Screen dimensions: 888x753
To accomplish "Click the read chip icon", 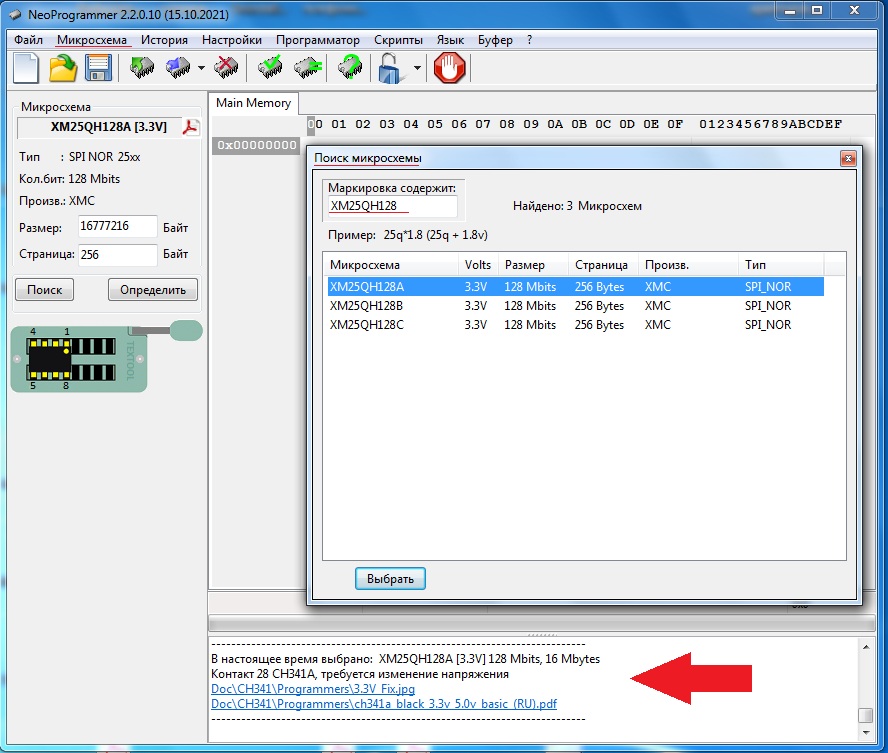I will pyautogui.click(x=142, y=68).
